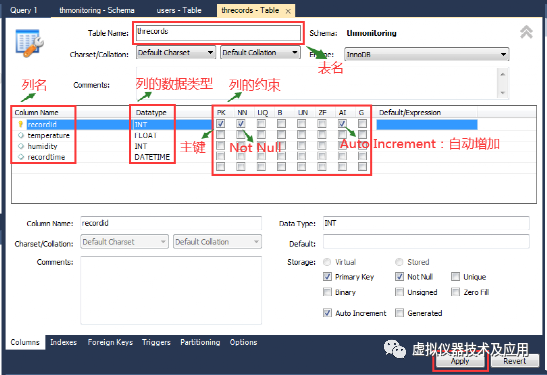The height and width of the screenshot is (375, 547).
Task: Toggle the Unique checkbox in column details
Action: 455,277
